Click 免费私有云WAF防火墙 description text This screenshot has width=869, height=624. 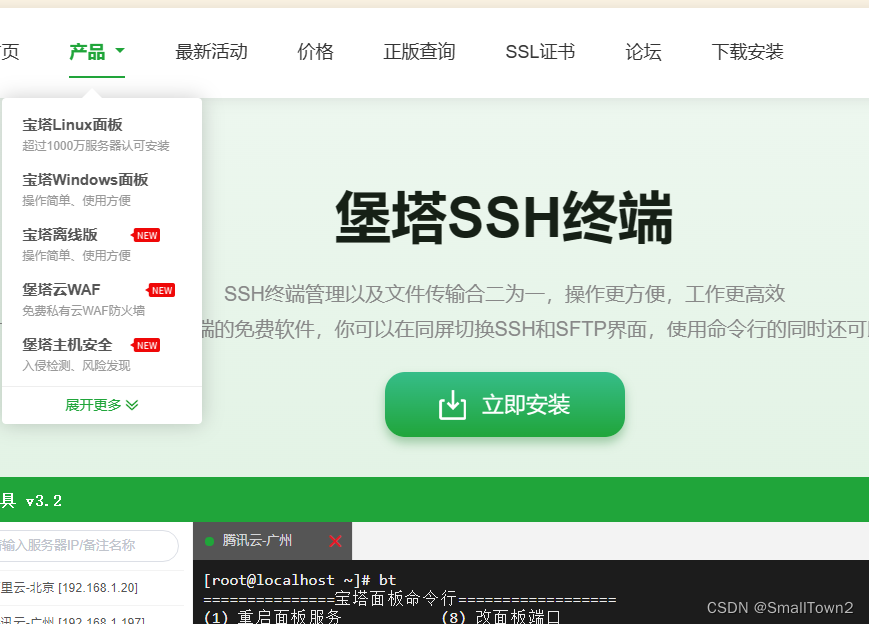tap(84, 311)
